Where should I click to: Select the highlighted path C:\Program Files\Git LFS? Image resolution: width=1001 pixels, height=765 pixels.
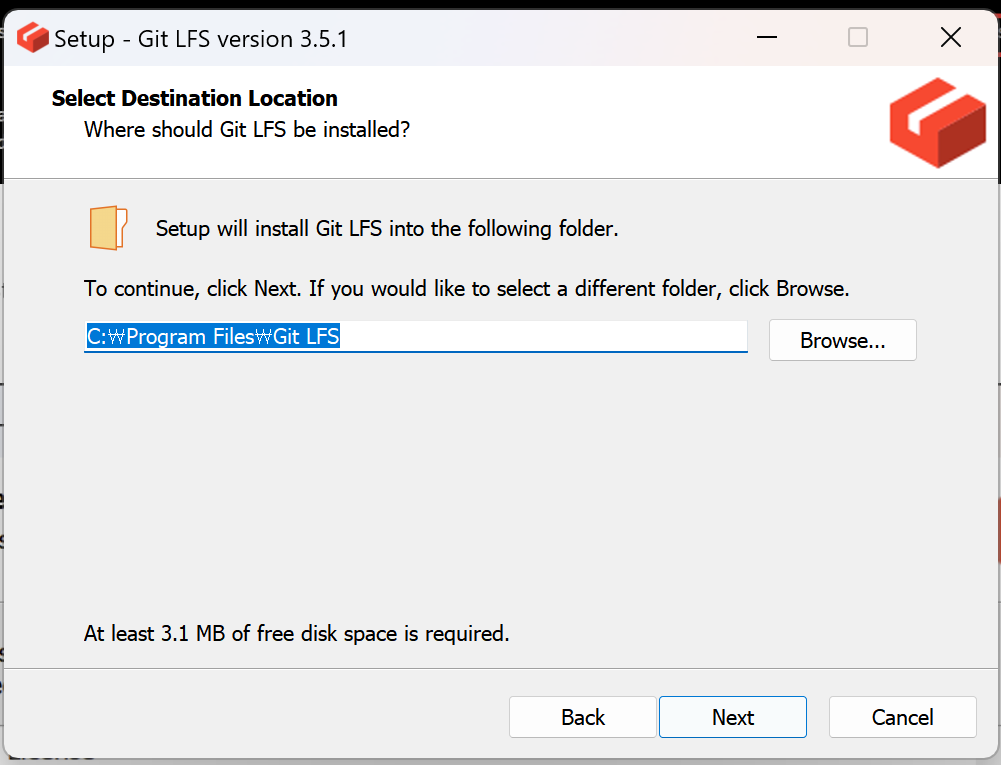[x=212, y=337]
